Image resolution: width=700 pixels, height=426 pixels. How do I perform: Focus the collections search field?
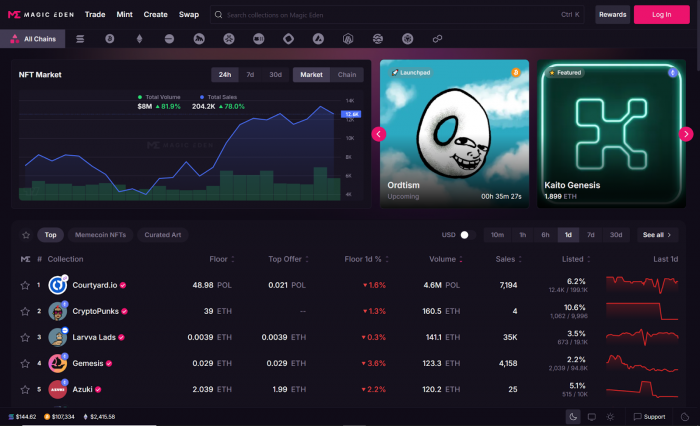[x=397, y=15]
